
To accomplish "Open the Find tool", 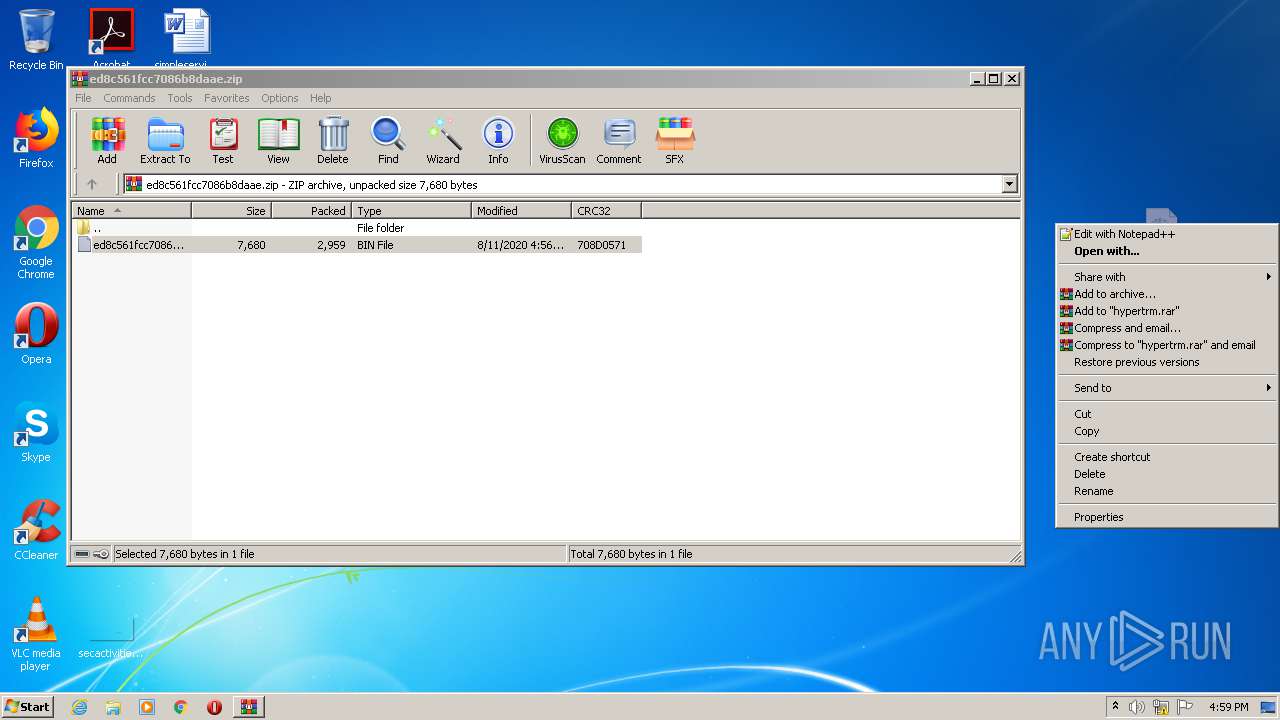I will tap(388, 140).
